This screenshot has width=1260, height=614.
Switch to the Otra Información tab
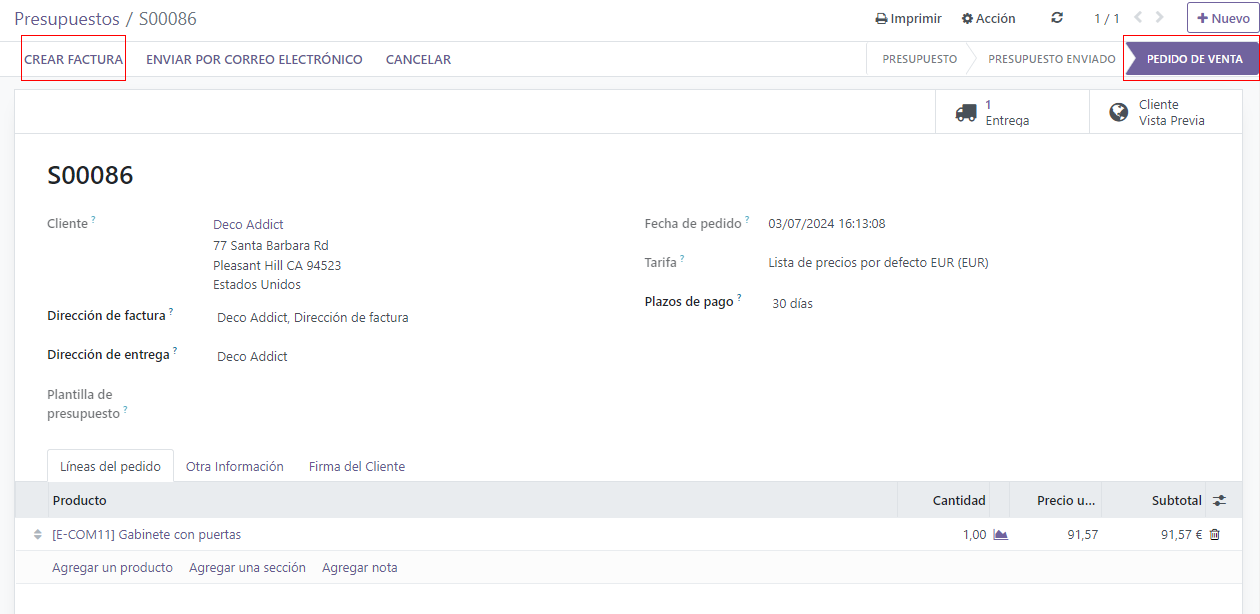click(234, 466)
